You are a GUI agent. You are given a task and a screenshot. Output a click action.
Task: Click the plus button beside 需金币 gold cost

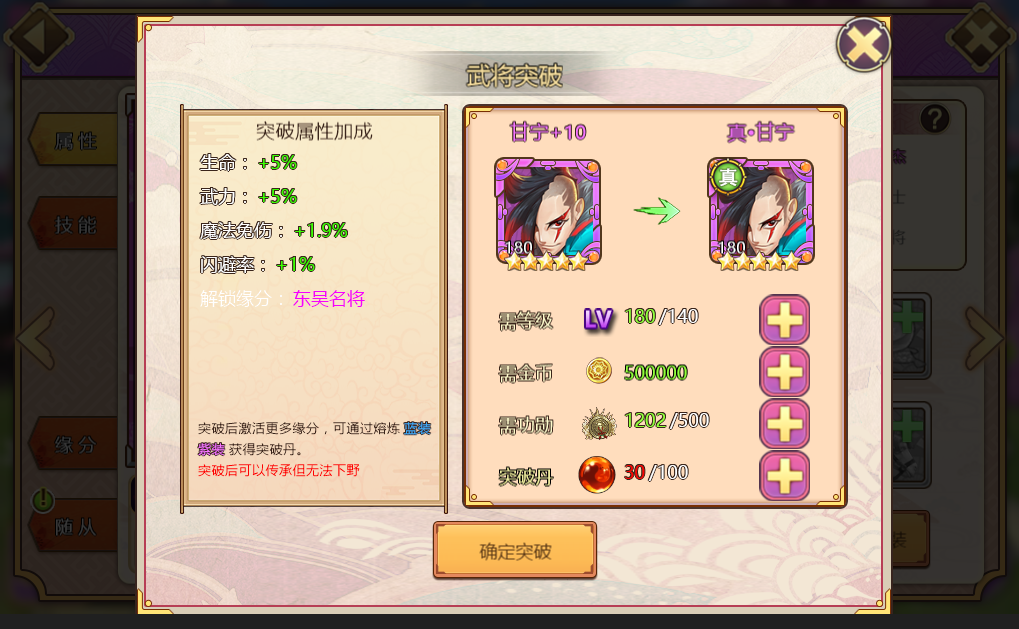784,372
